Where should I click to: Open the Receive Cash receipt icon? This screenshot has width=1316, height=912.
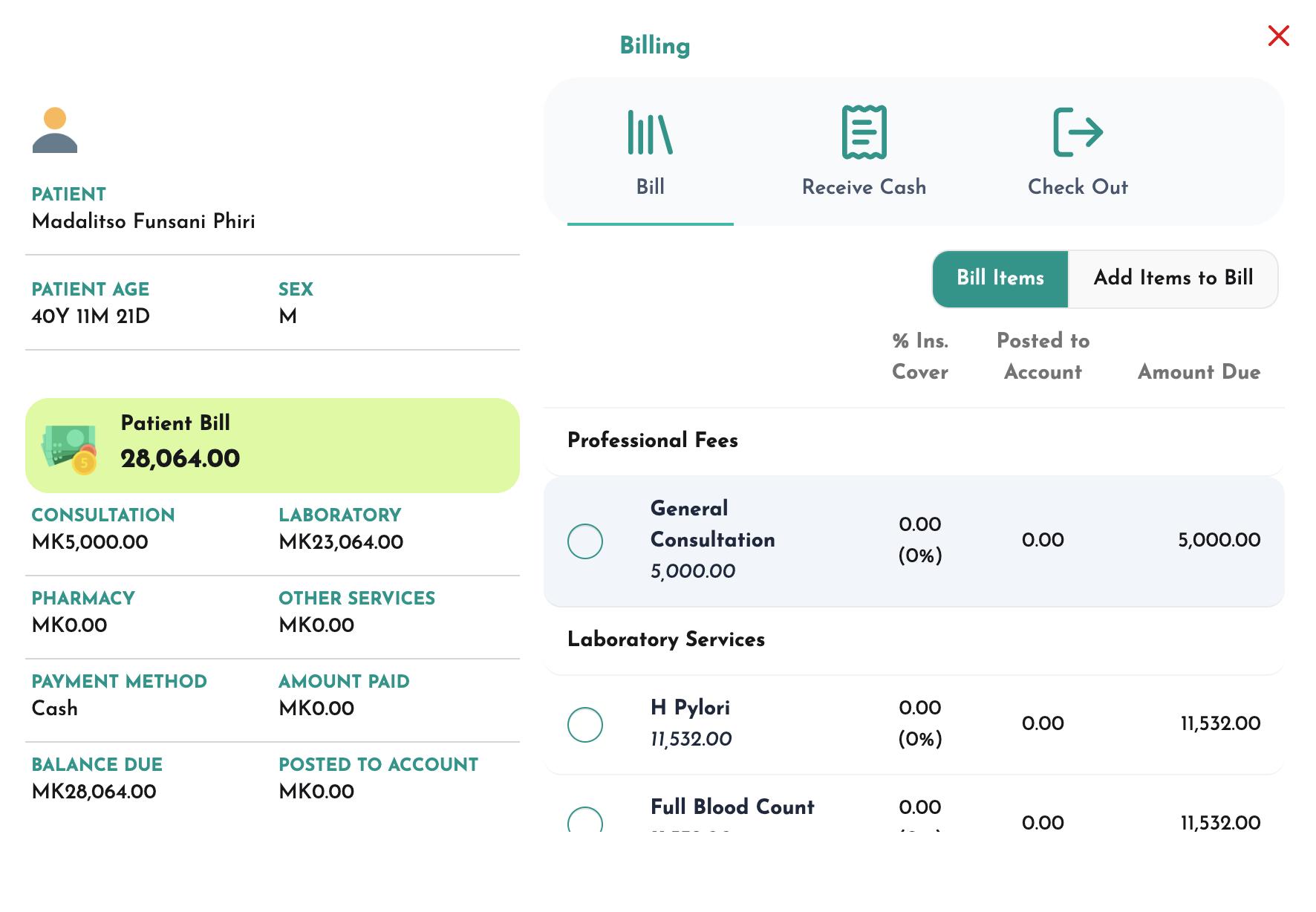(x=864, y=132)
